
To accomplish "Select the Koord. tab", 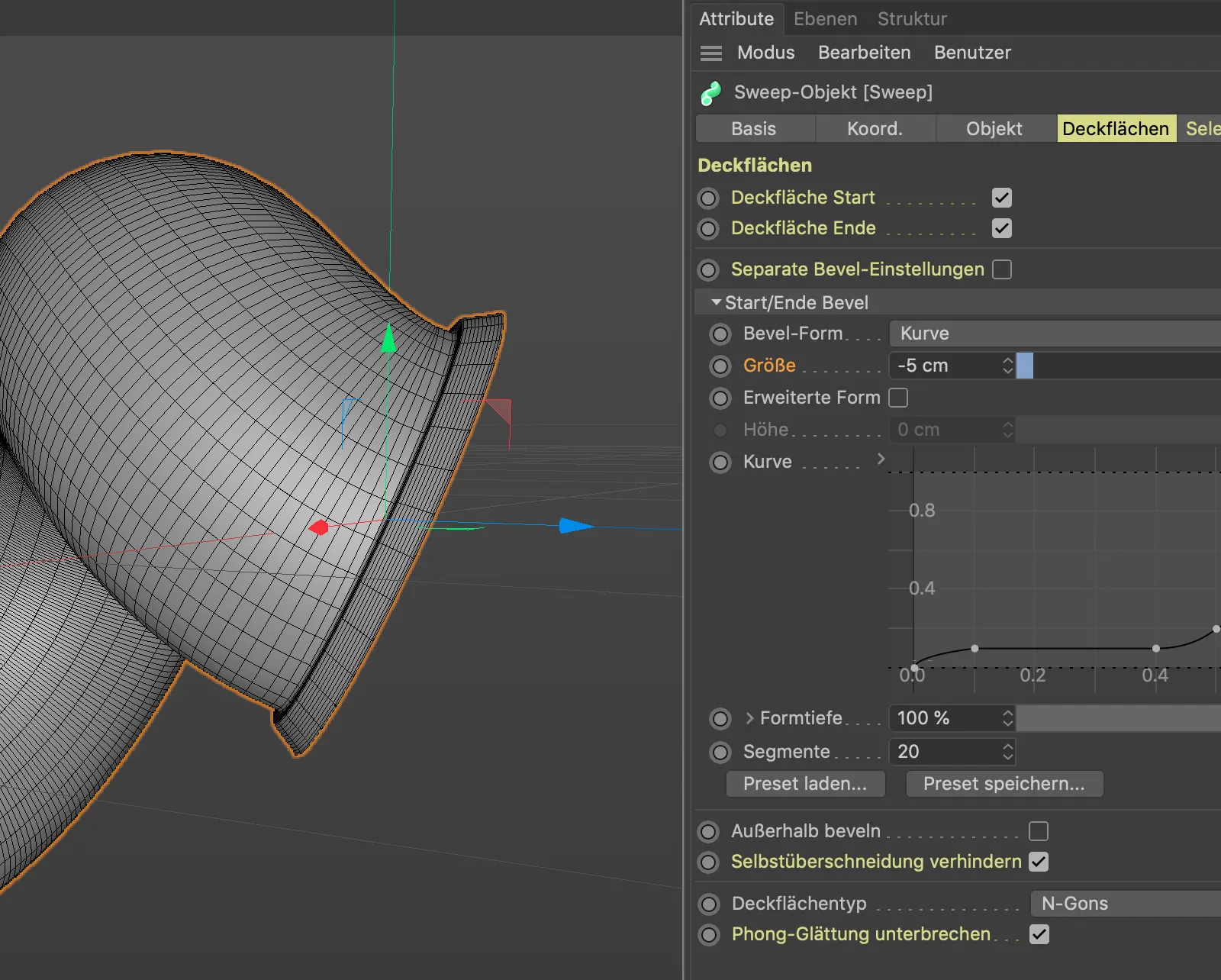I will (x=875, y=129).
